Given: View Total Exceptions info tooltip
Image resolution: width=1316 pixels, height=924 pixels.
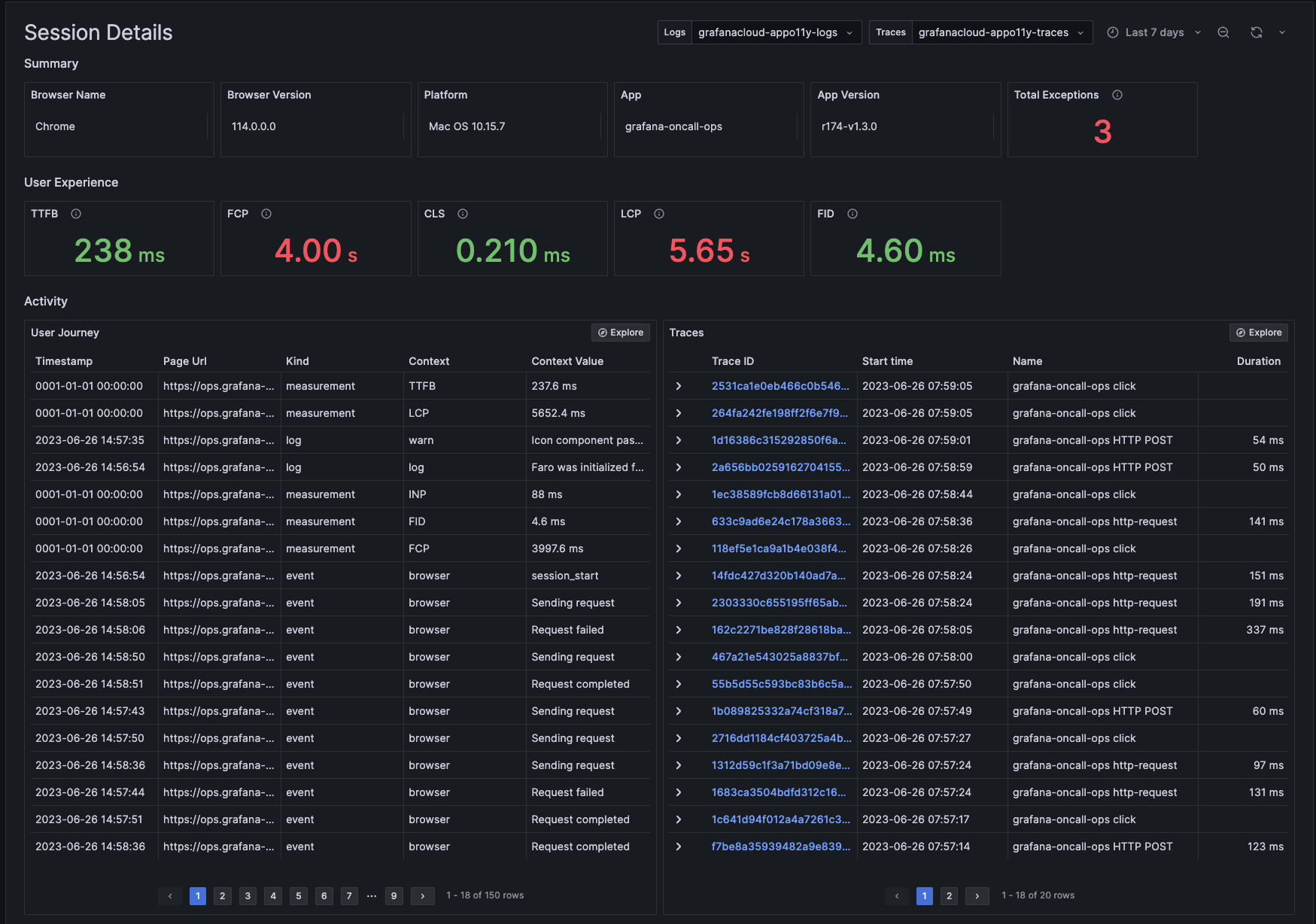Looking at the screenshot, I should (x=1117, y=95).
